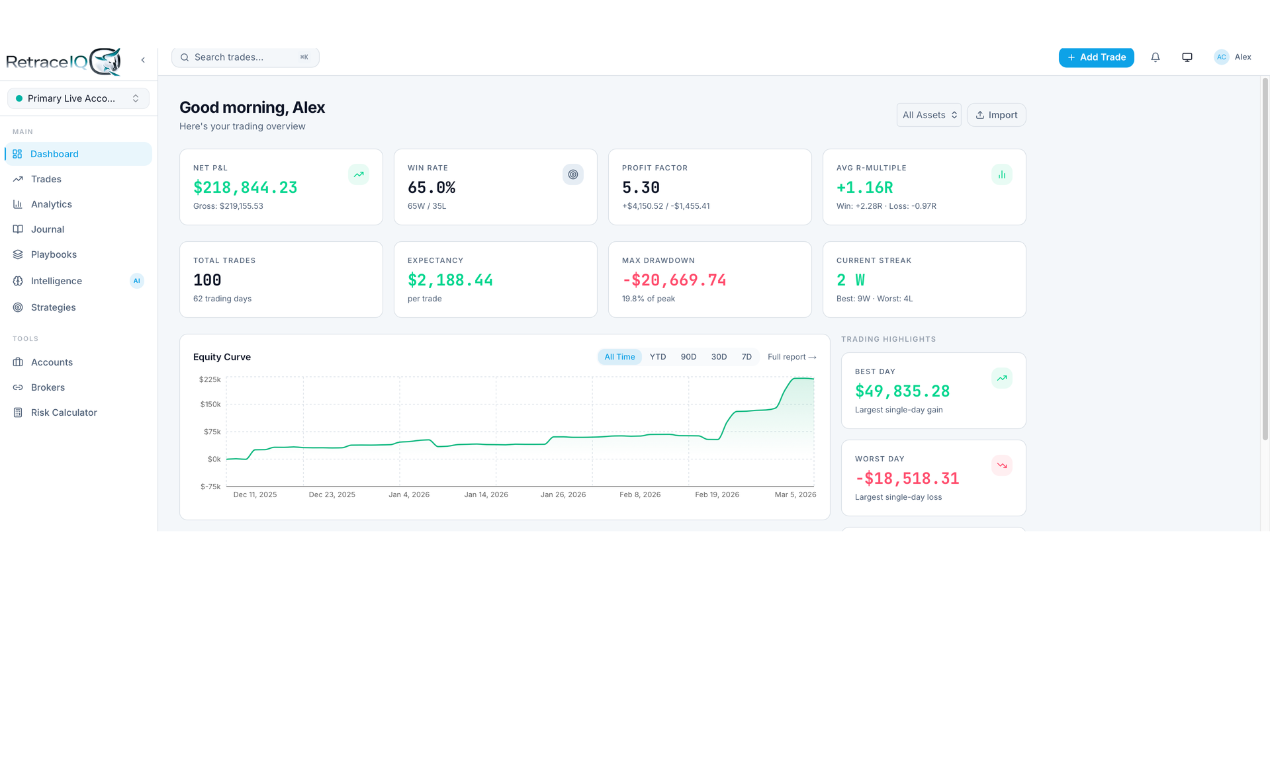The height and width of the screenshot is (760, 1270).
Task: Toggle the 7D time range
Action: point(749,356)
